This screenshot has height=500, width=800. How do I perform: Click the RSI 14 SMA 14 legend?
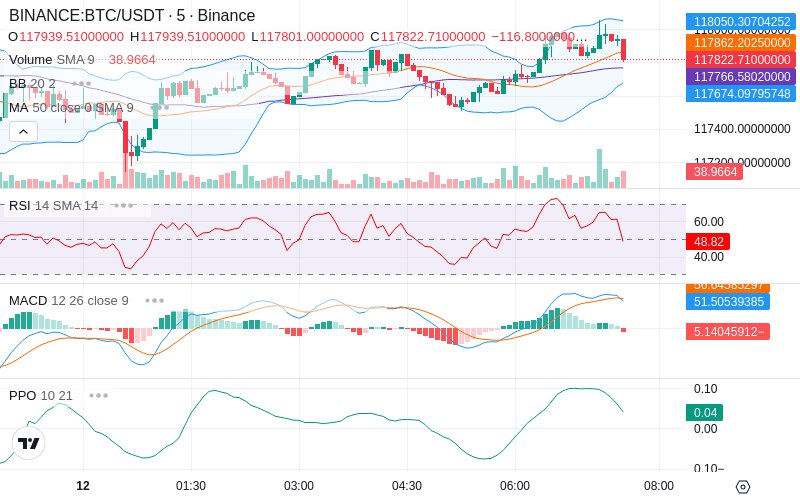pyautogui.click(x=54, y=206)
